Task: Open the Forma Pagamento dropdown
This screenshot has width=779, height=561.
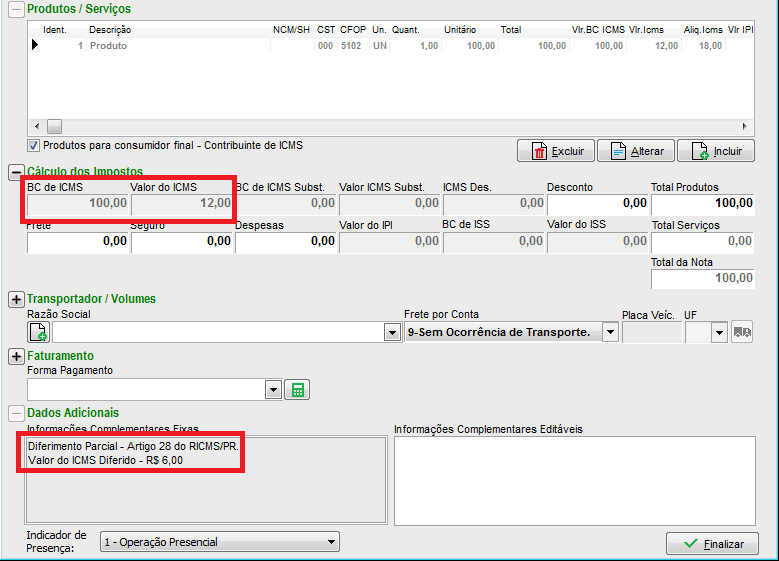Action: (273, 389)
